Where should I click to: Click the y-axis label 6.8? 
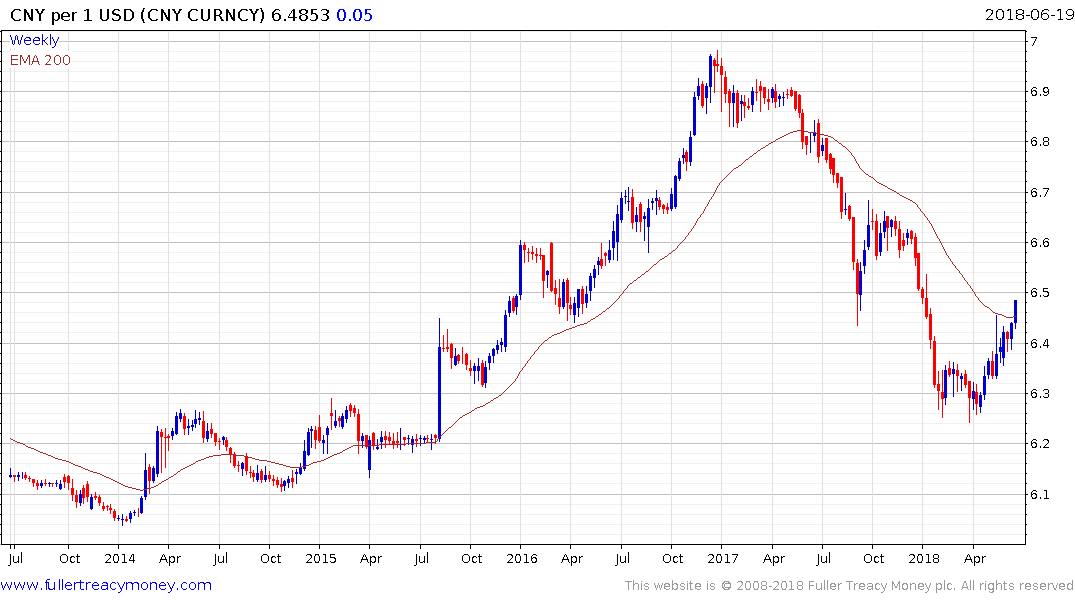tap(1040, 142)
